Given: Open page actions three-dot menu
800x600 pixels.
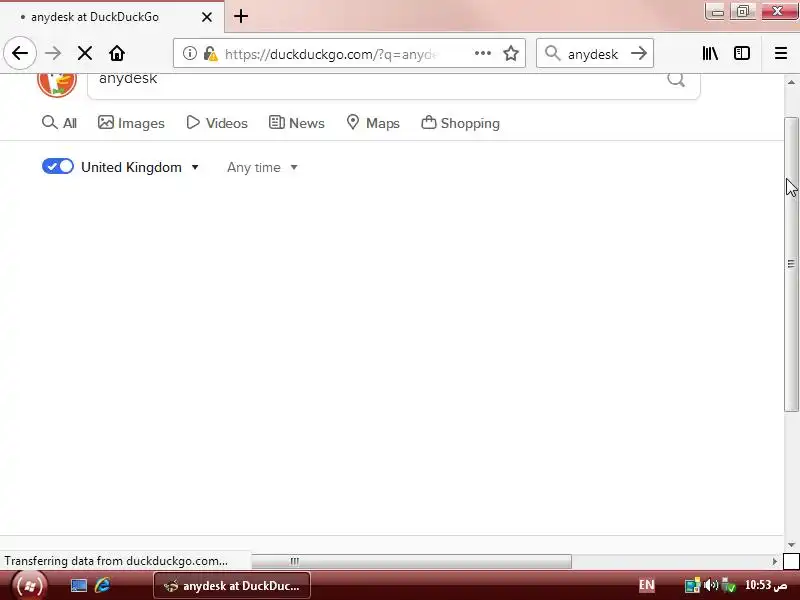Looking at the screenshot, I should pyautogui.click(x=483, y=53).
